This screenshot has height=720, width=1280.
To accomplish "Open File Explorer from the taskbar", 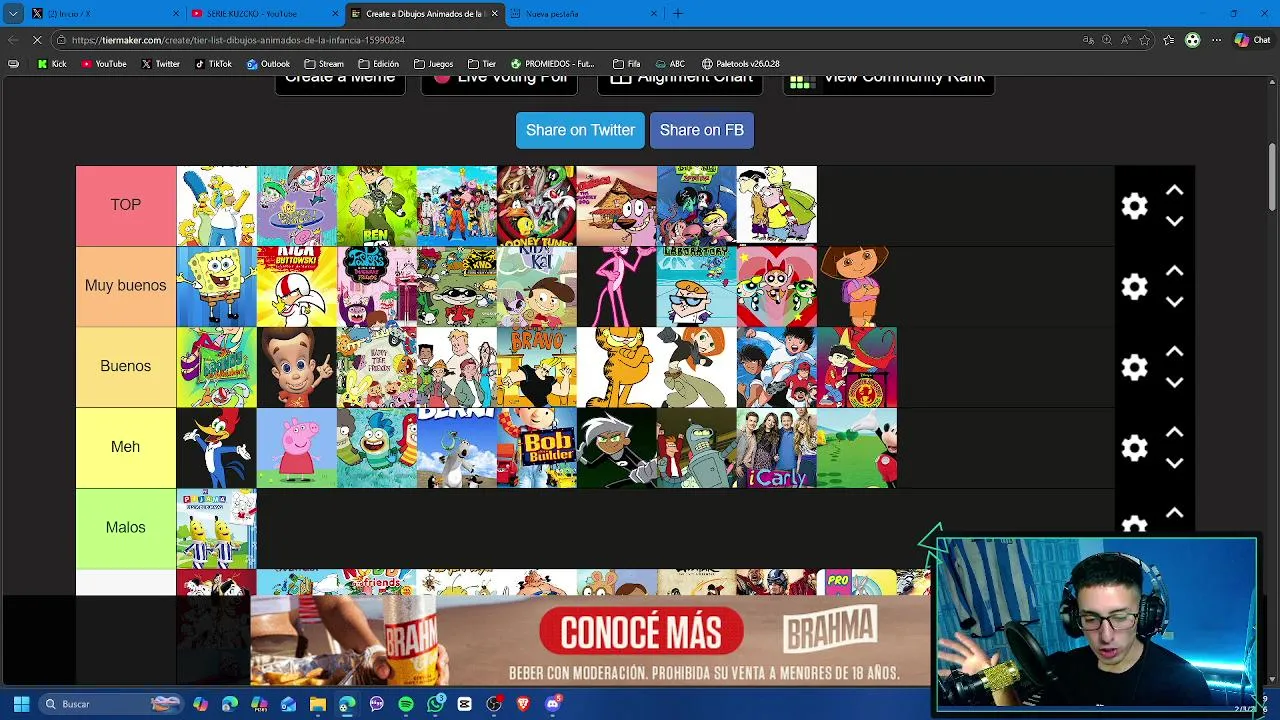I will coord(318,704).
